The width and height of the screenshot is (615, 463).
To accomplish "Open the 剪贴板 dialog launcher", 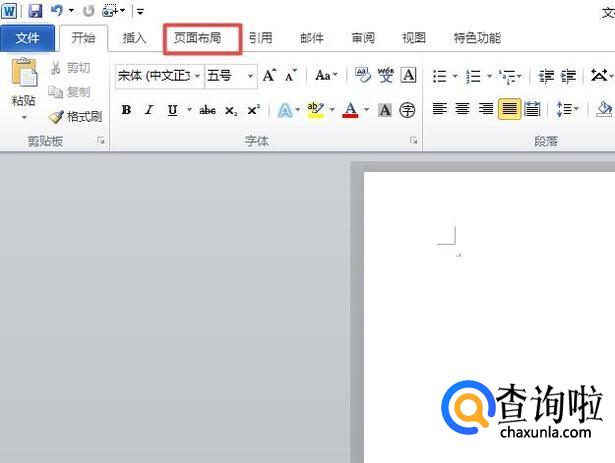I will point(101,140).
